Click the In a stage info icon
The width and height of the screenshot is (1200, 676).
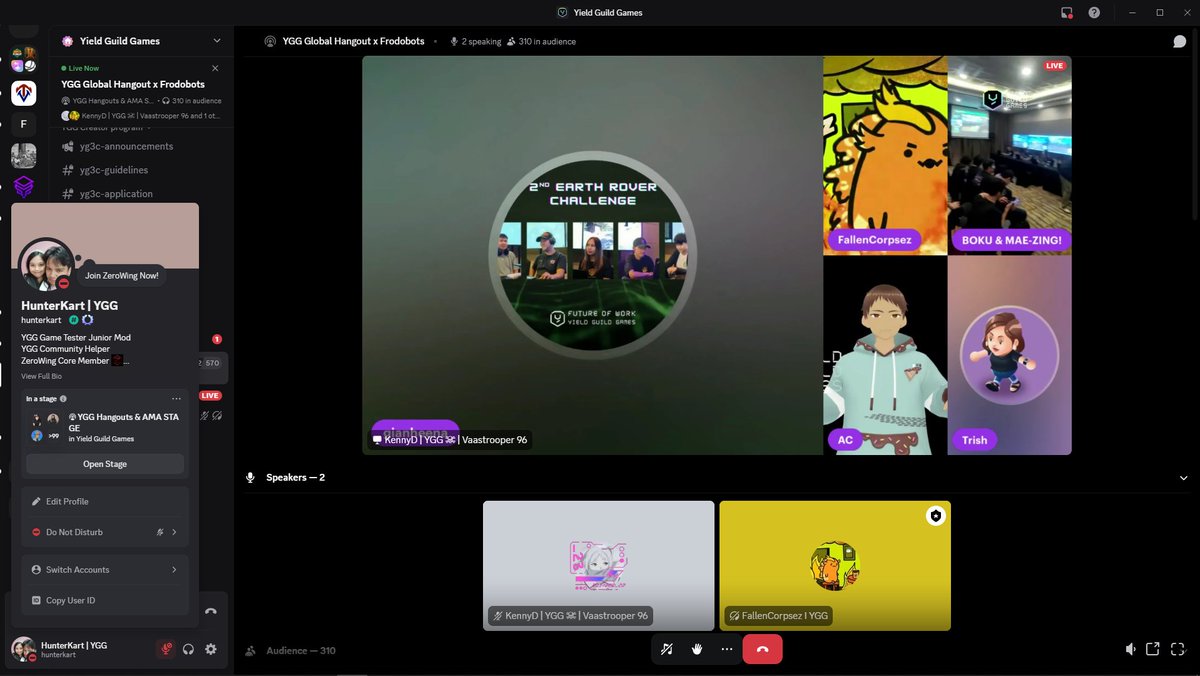[63, 398]
